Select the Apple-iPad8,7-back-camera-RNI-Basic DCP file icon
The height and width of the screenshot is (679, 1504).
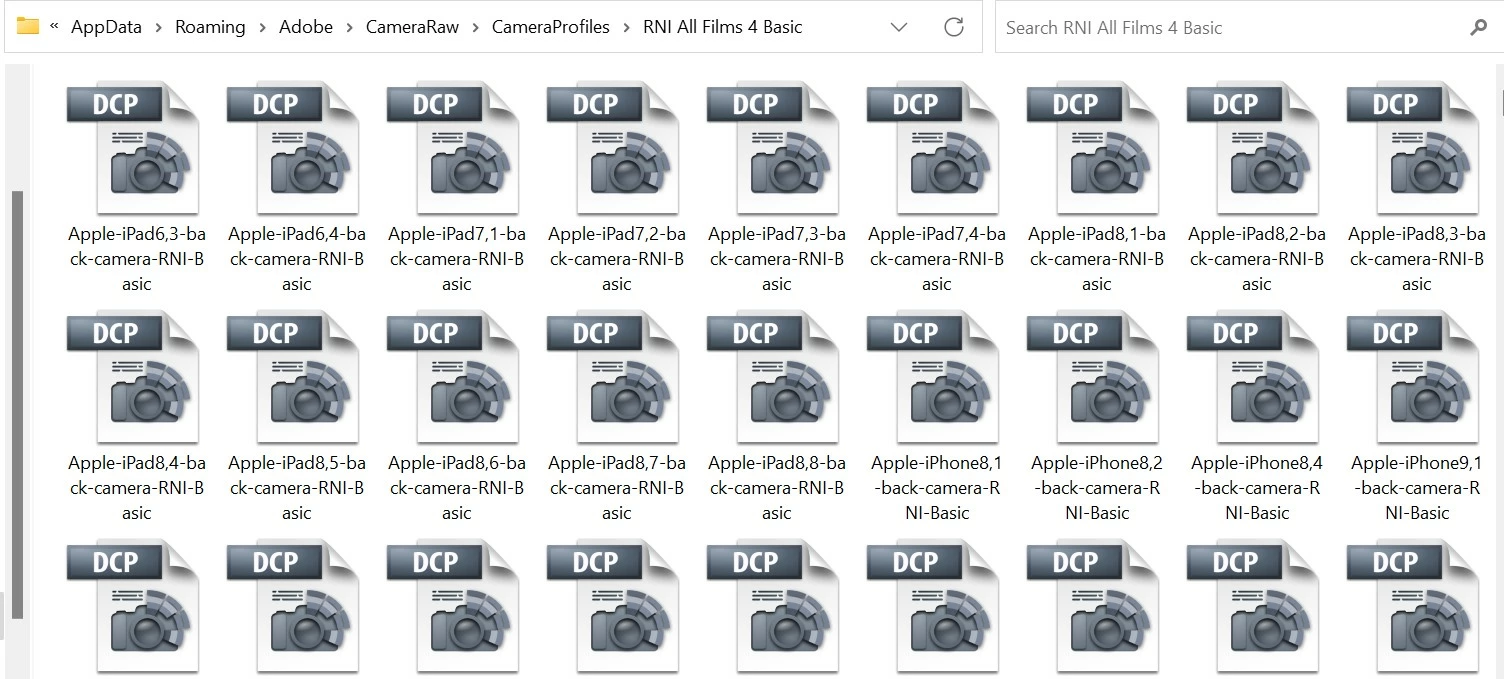tap(613, 377)
